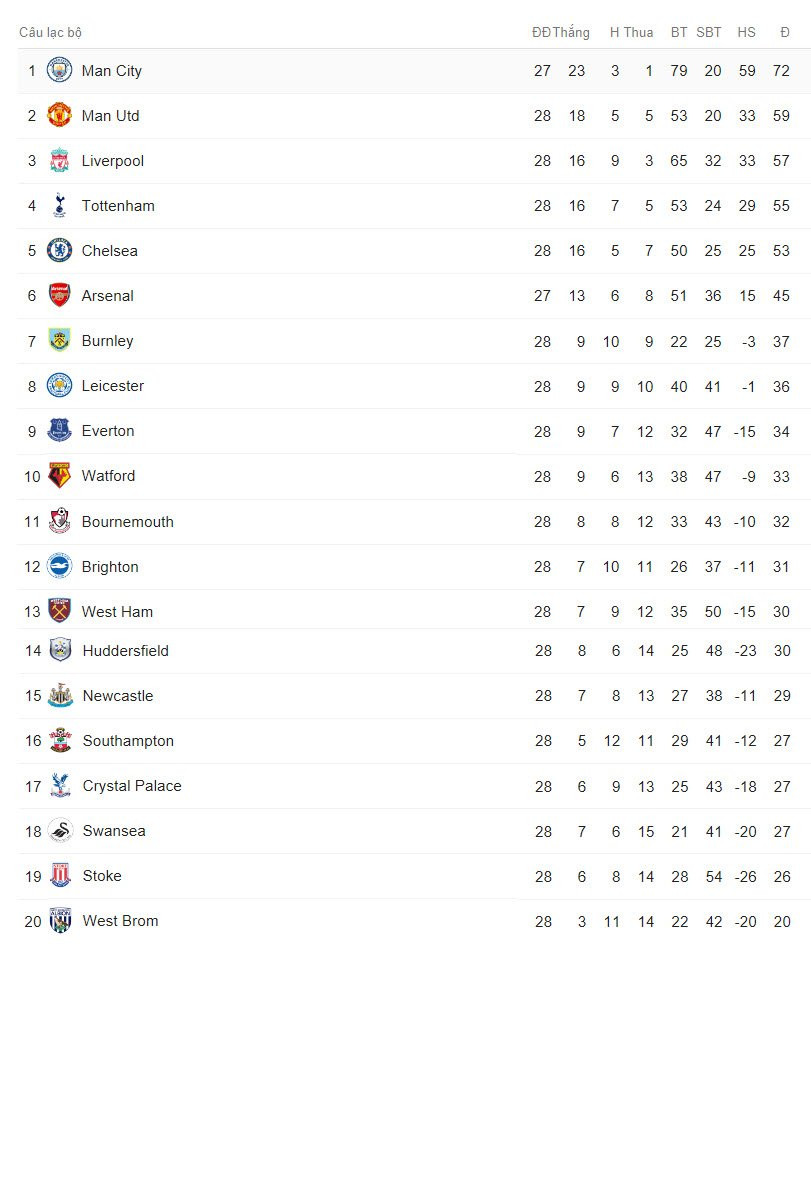
Task: Open the Leicester team link
Action: click(x=113, y=386)
